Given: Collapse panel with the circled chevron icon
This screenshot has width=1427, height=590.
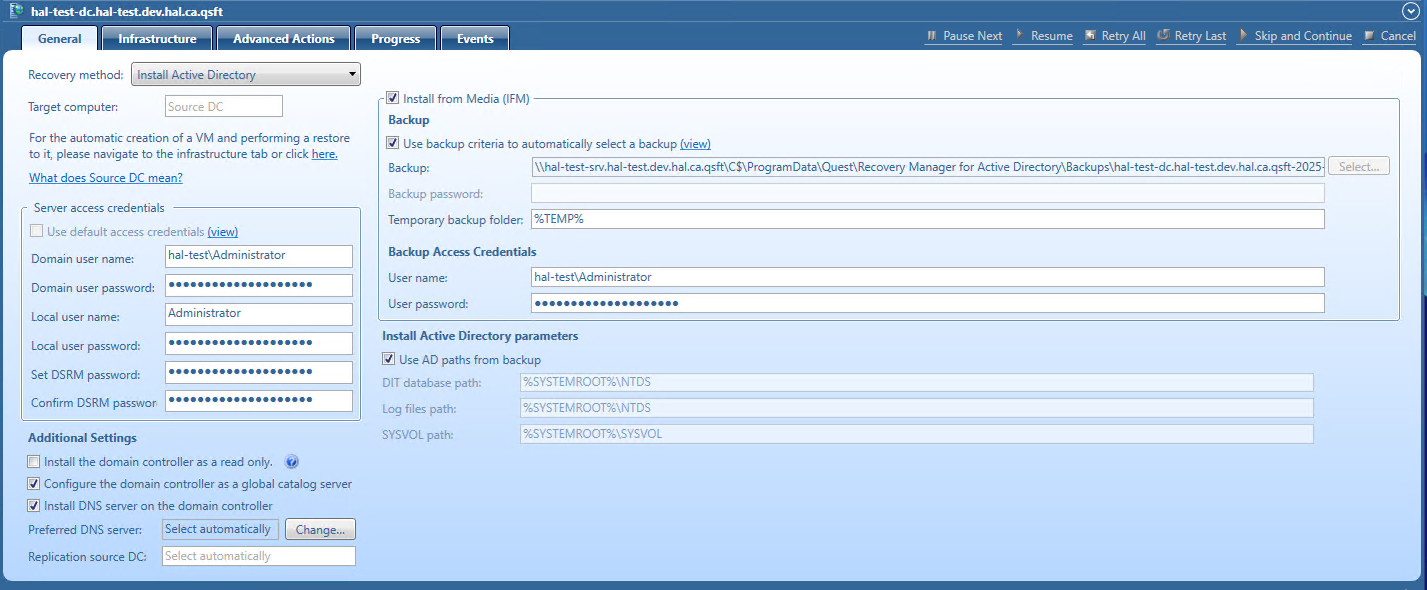Looking at the screenshot, I should point(1410,10).
